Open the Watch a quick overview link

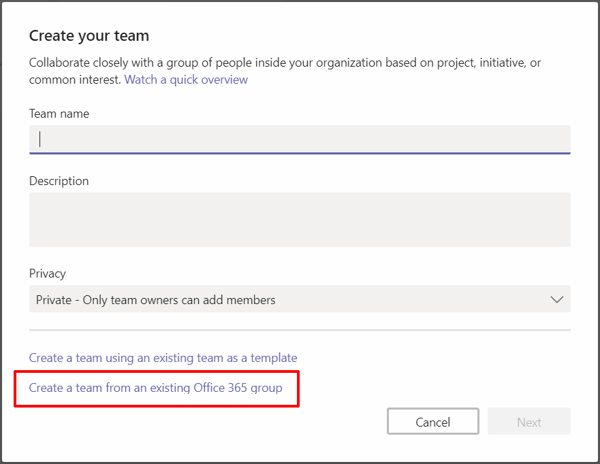(x=186, y=80)
